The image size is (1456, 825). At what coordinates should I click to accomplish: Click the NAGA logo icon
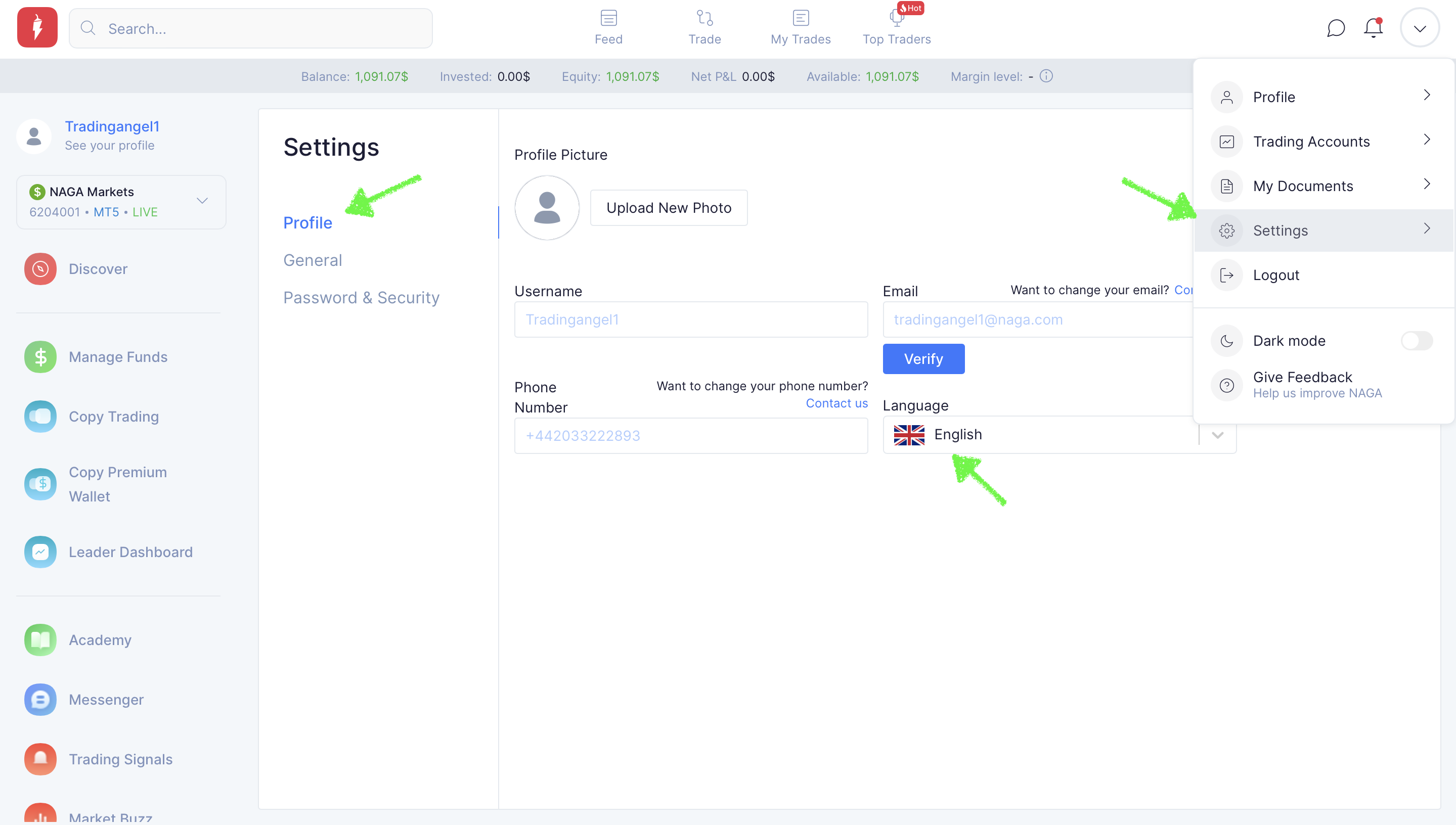coord(37,27)
